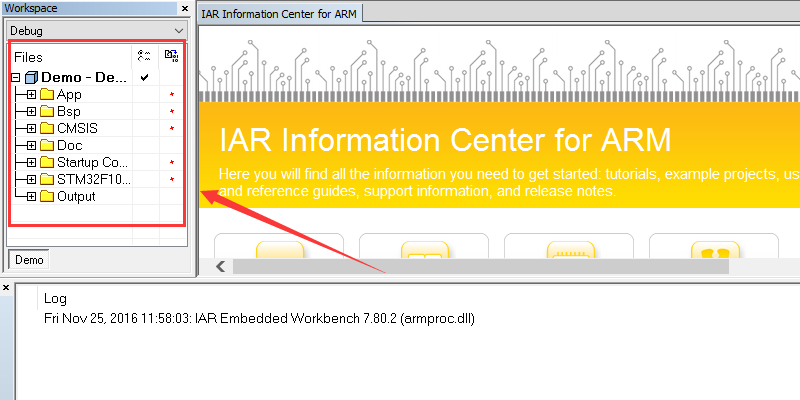Image resolution: width=800 pixels, height=400 pixels.
Task: Click the red asterisk beside Bsp
Action: (x=172, y=112)
